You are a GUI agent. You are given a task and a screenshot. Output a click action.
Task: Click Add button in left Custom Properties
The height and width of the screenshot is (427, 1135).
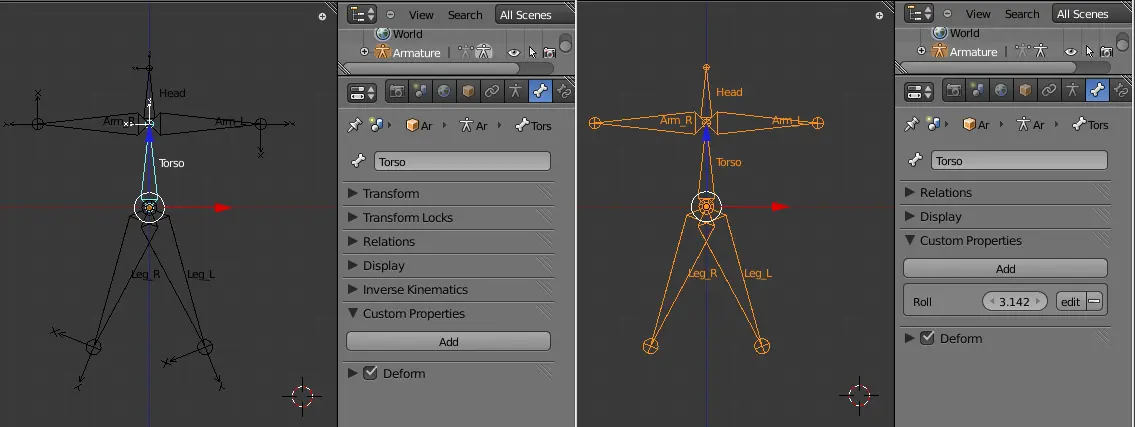coord(448,341)
